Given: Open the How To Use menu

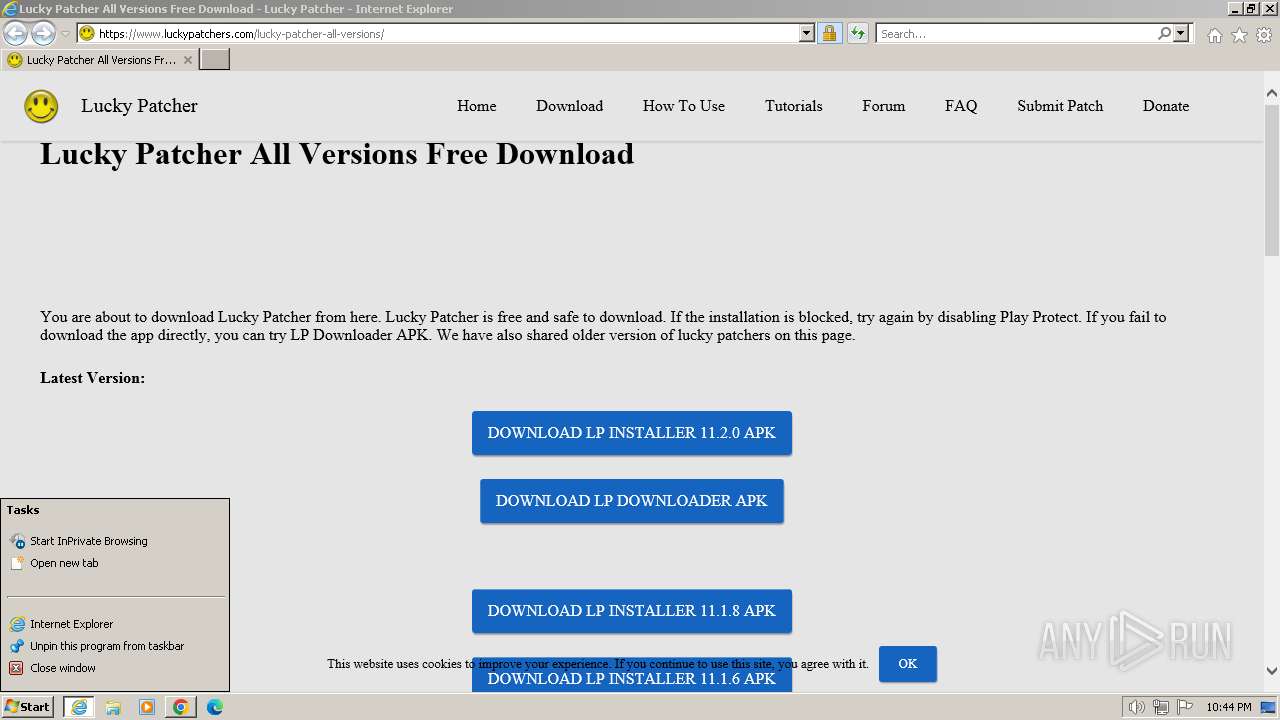Looking at the screenshot, I should click(684, 106).
